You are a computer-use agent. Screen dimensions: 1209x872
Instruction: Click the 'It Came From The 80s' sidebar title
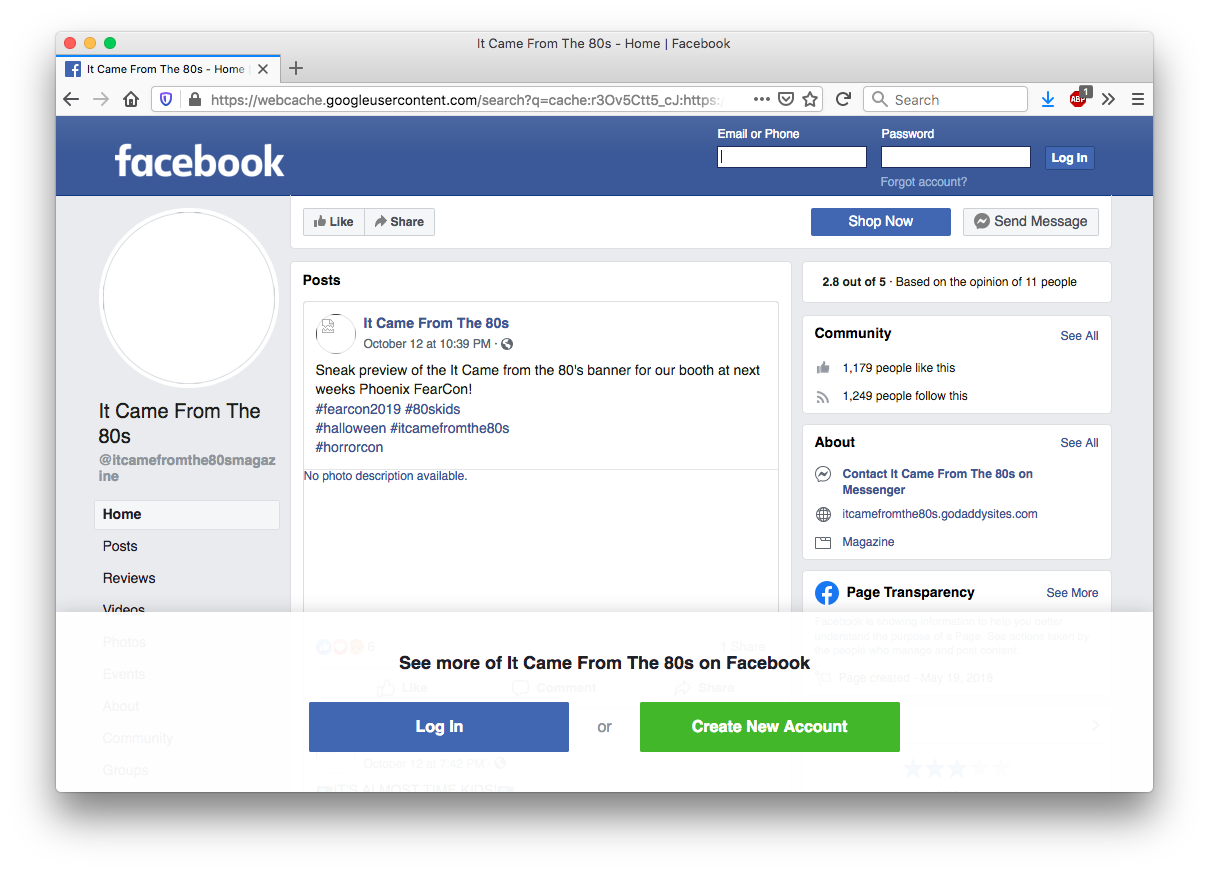coord(179,424)
